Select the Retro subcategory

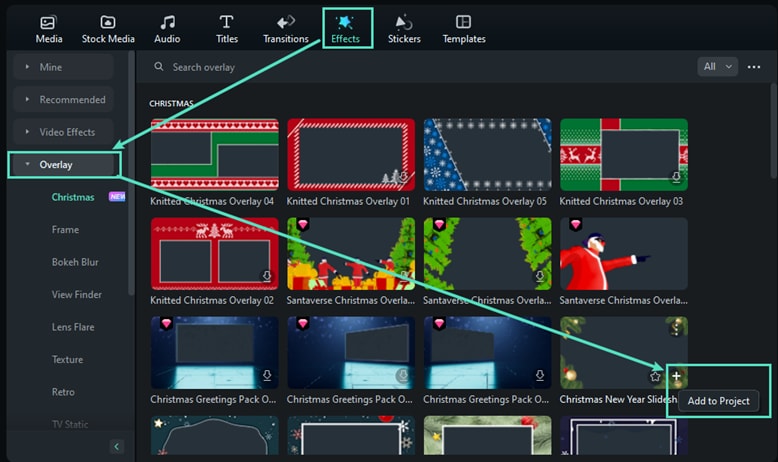[x=63, y=392]
